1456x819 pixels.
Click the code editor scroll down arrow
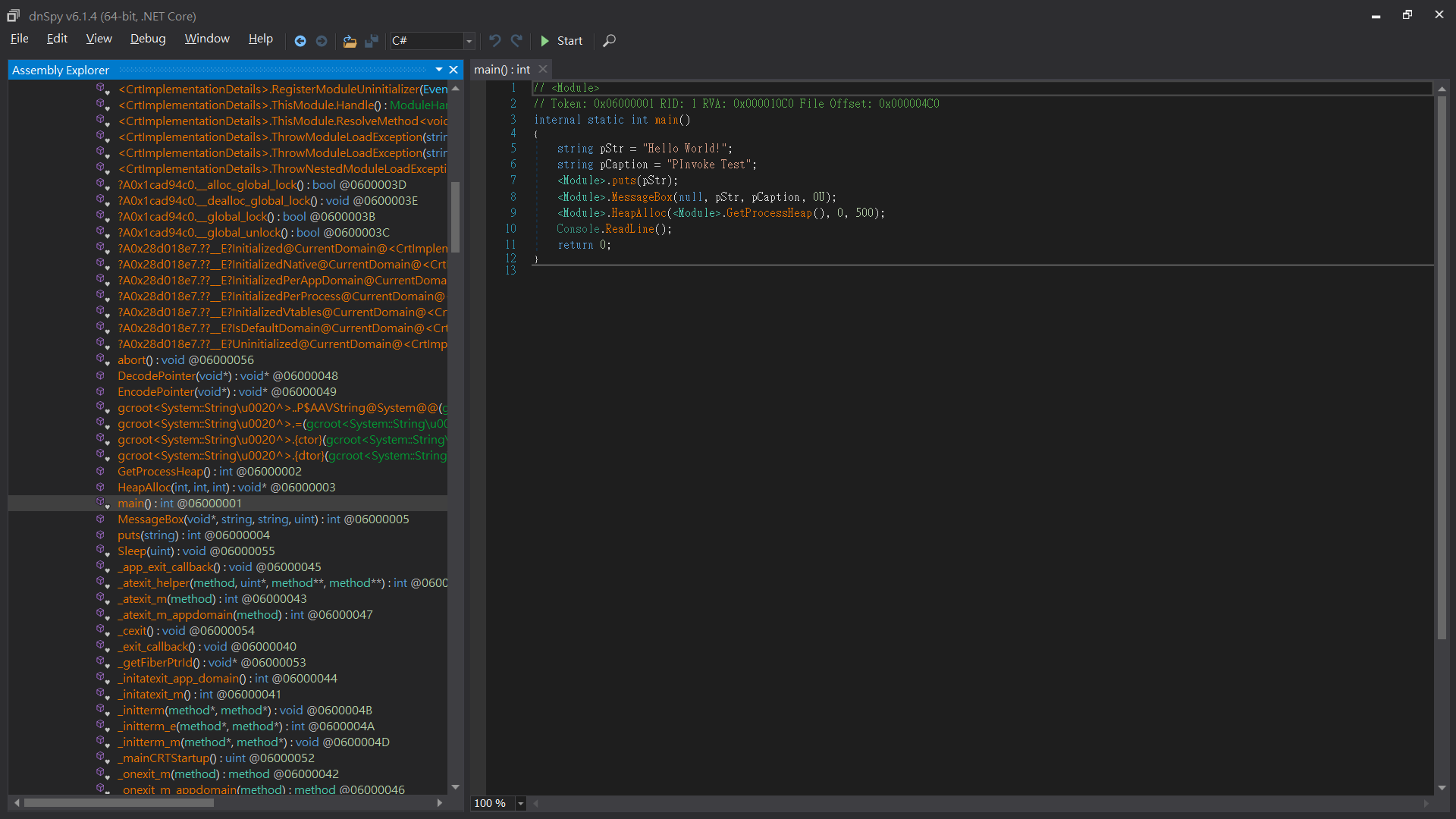point(1442,788)
